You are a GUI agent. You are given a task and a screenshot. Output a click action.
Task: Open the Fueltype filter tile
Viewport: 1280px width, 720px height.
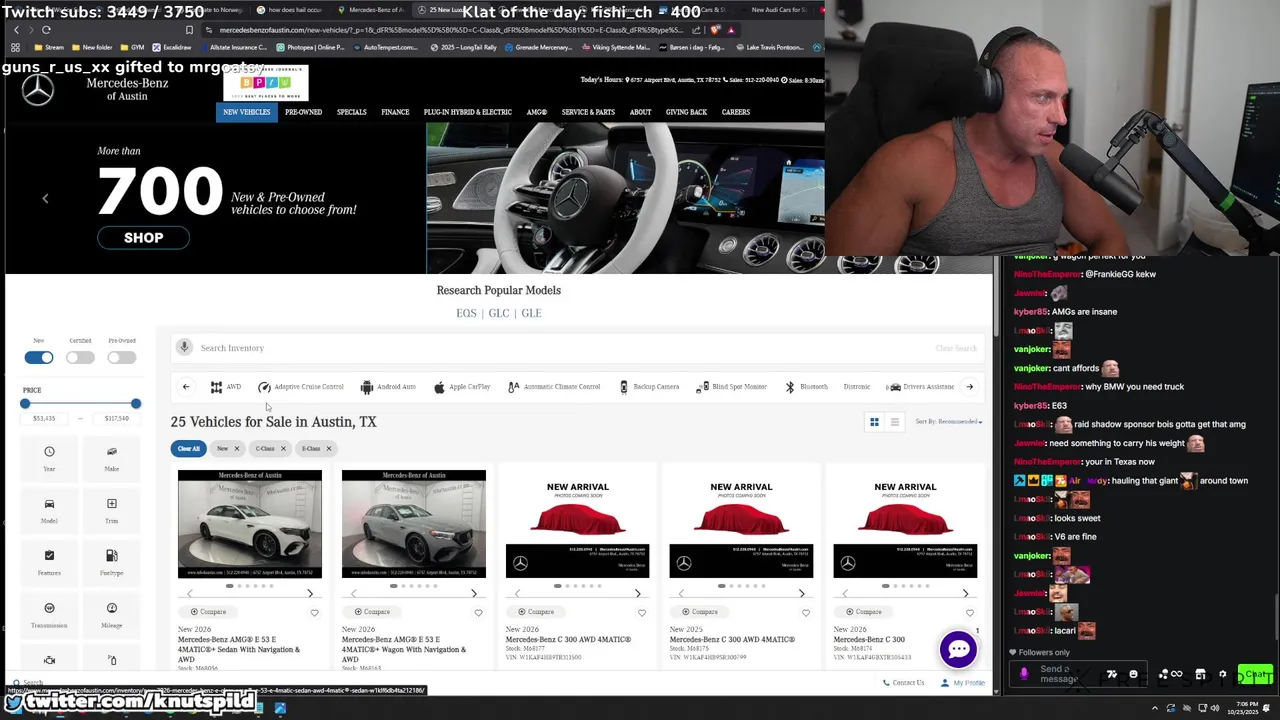point(111,562)
